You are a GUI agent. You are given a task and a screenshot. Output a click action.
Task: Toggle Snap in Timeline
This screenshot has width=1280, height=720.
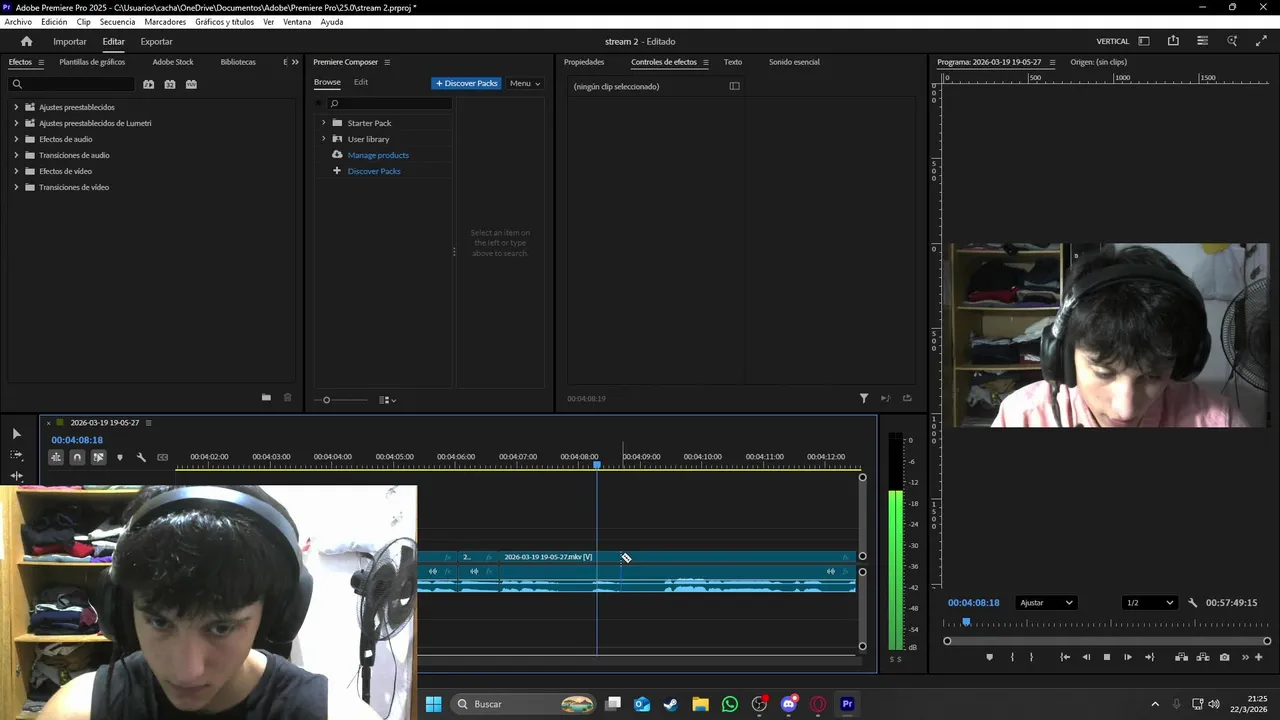click(77, 457)
